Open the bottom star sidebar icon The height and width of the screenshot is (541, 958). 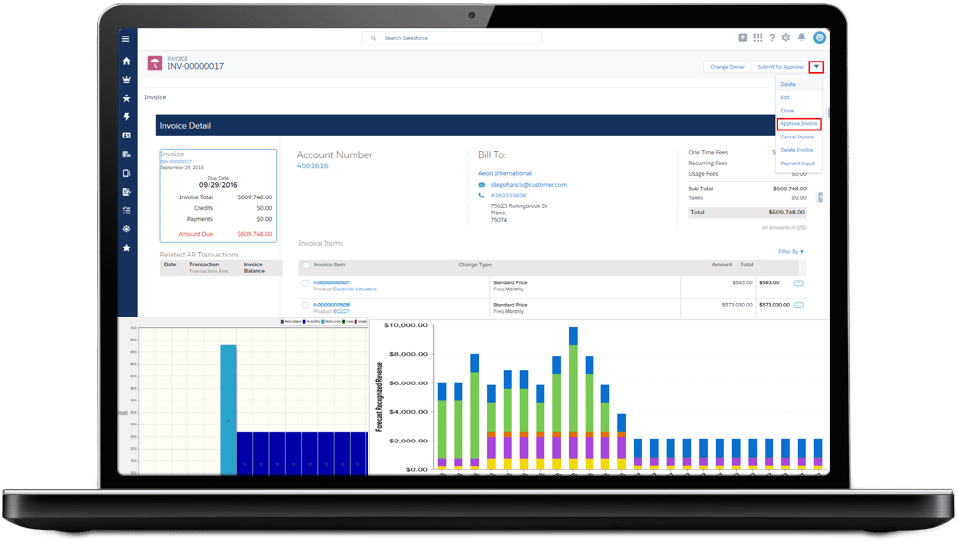[126, 248]
